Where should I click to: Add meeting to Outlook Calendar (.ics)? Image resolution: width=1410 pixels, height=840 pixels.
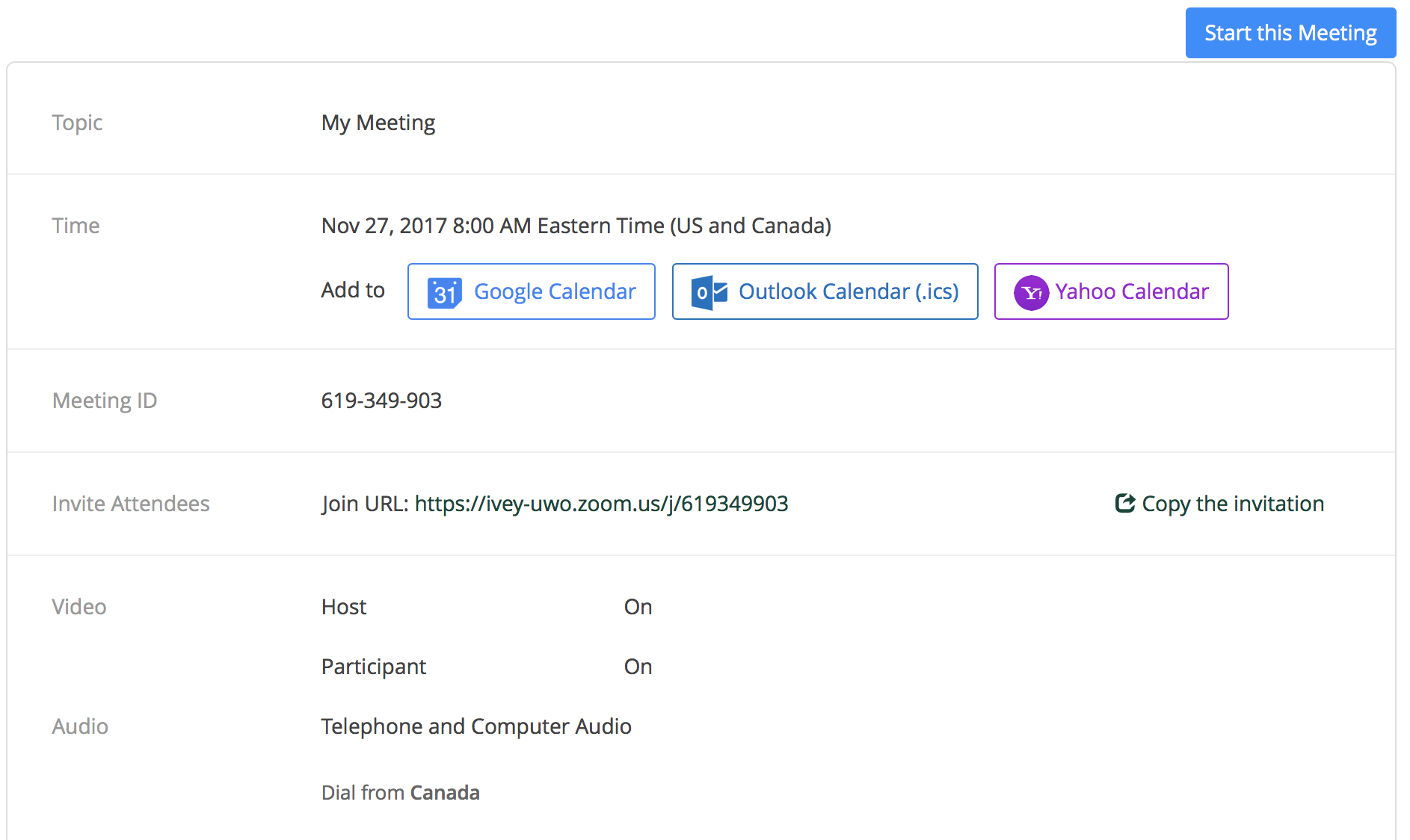(x=825, y=291)
